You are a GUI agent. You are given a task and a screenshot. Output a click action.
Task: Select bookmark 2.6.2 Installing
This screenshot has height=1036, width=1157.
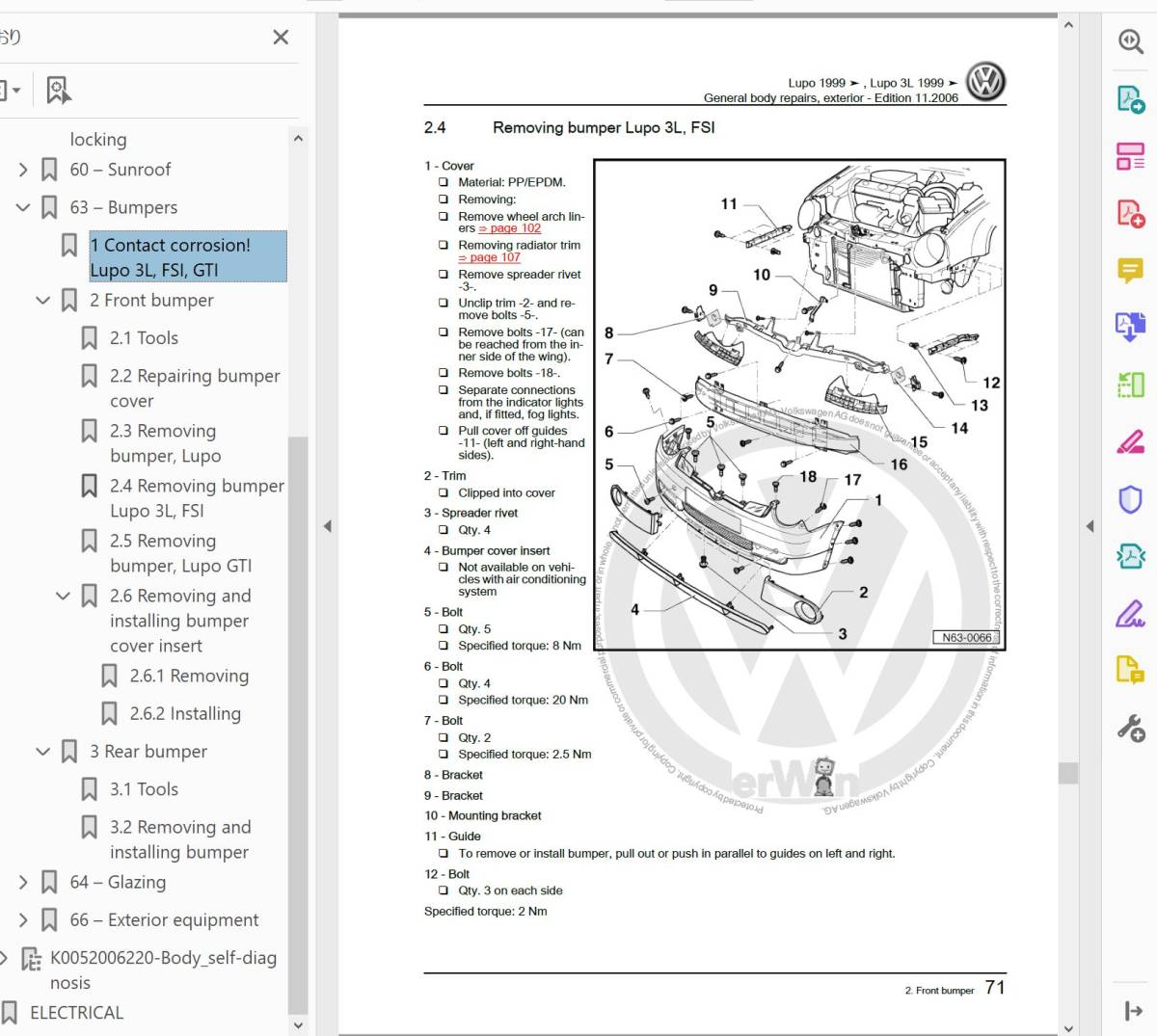(185, 714)
